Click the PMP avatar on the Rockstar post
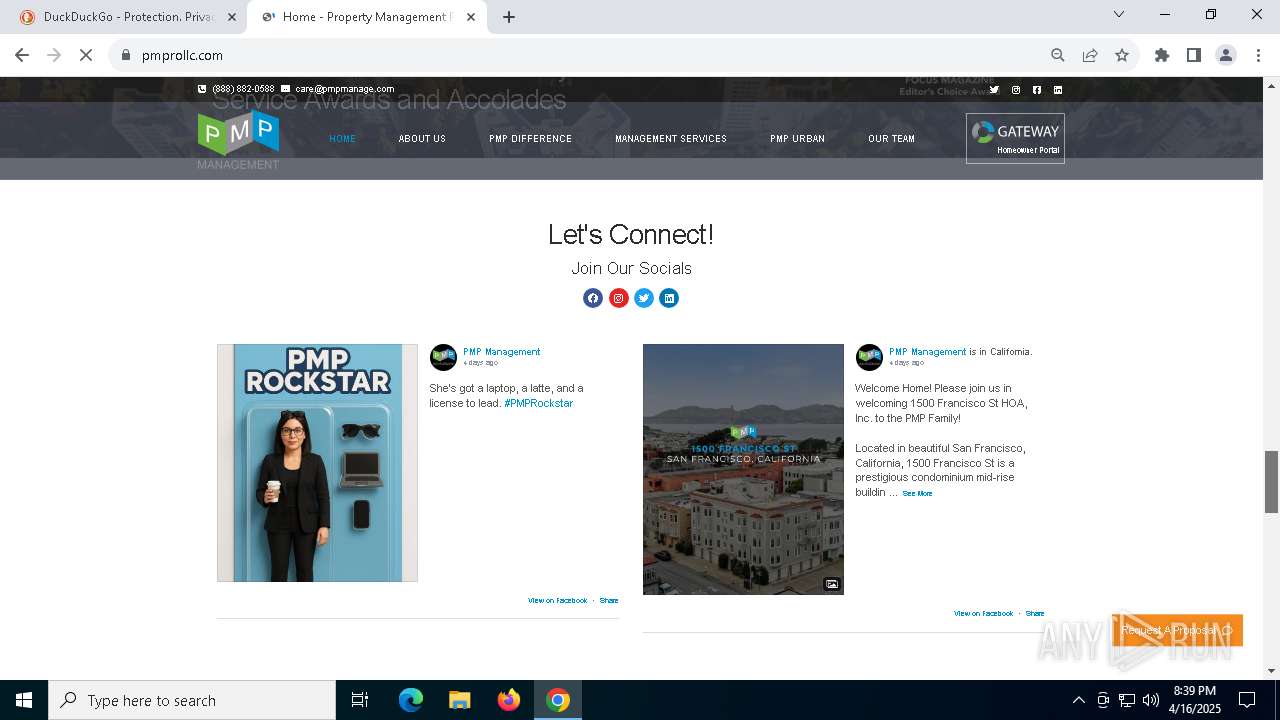The image size is (1280, 720). click(443, 357)
